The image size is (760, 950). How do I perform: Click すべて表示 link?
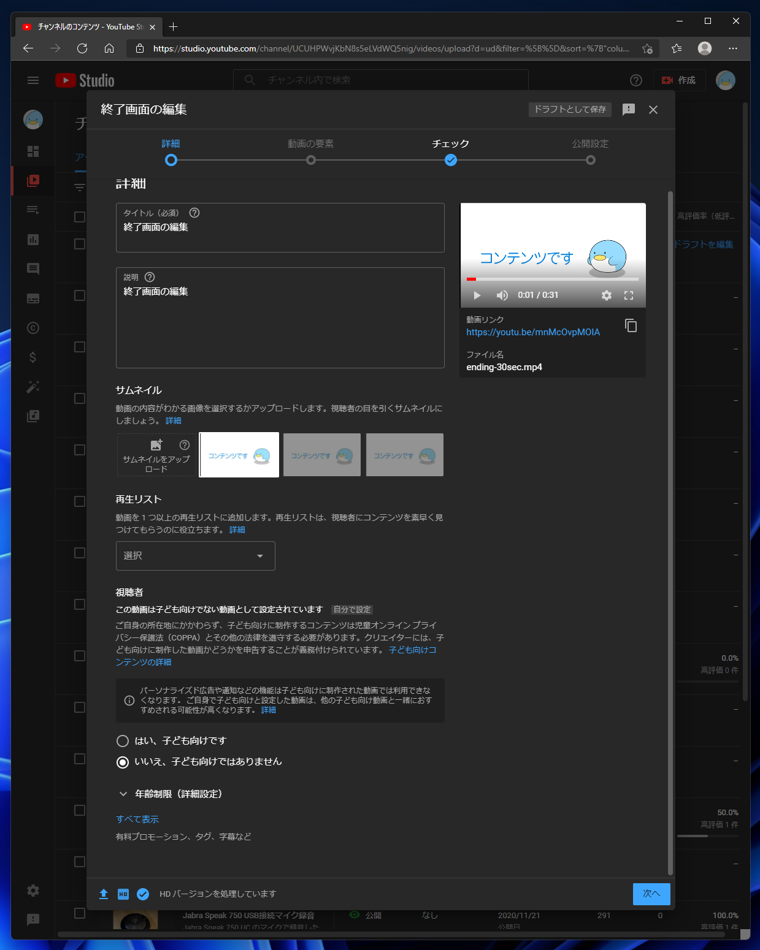[x=137, y=819]
